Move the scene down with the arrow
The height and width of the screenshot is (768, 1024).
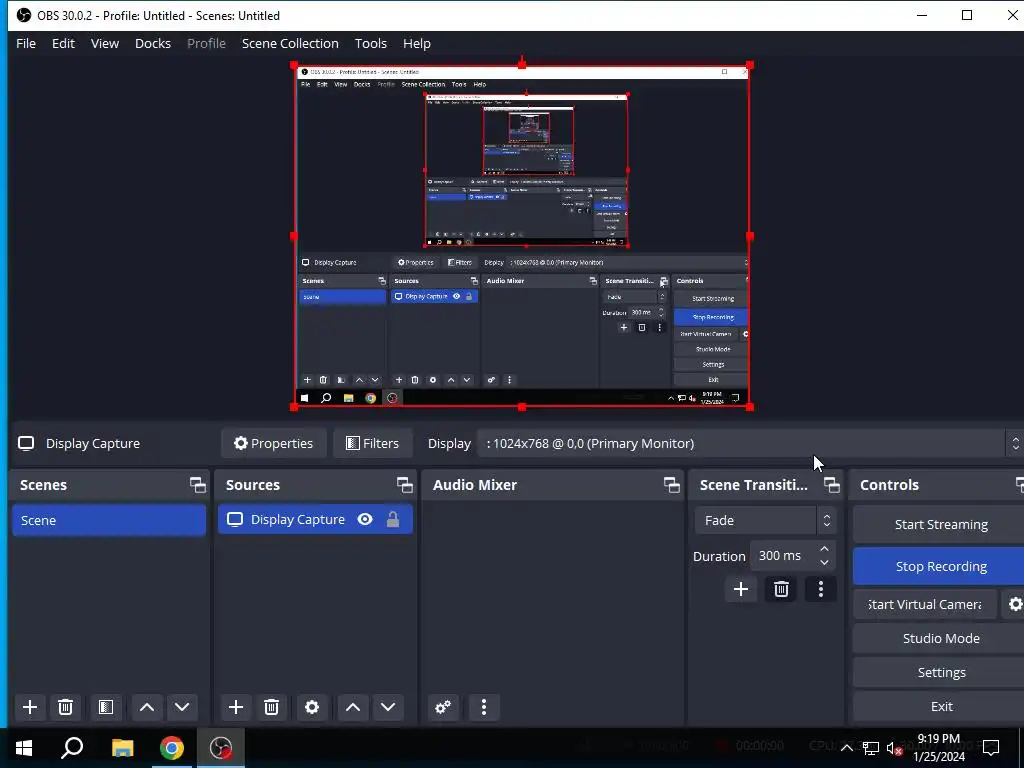pos(182,707)
